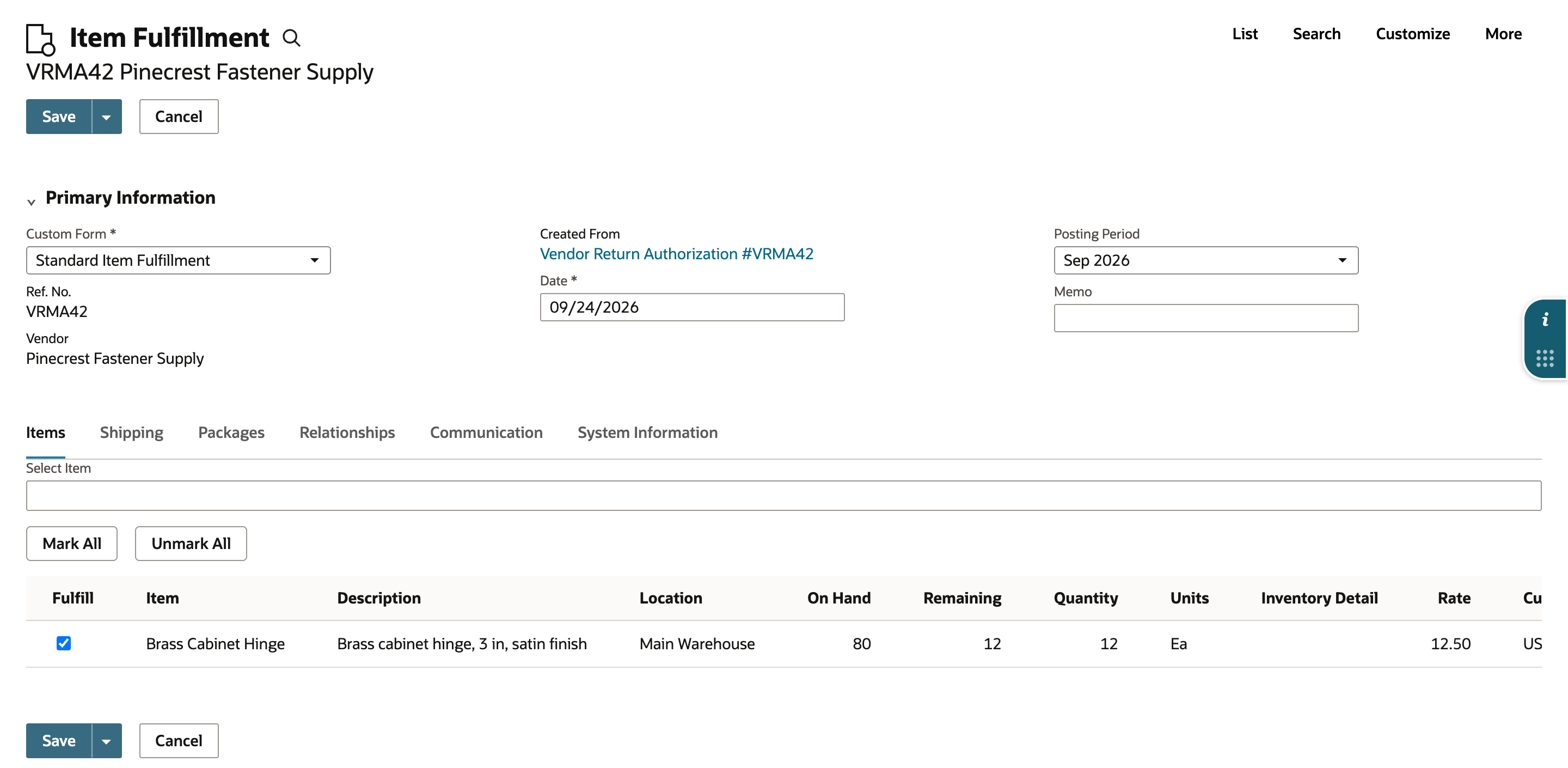Click the Description column header
1568x768 pixels.
point(378,598)
